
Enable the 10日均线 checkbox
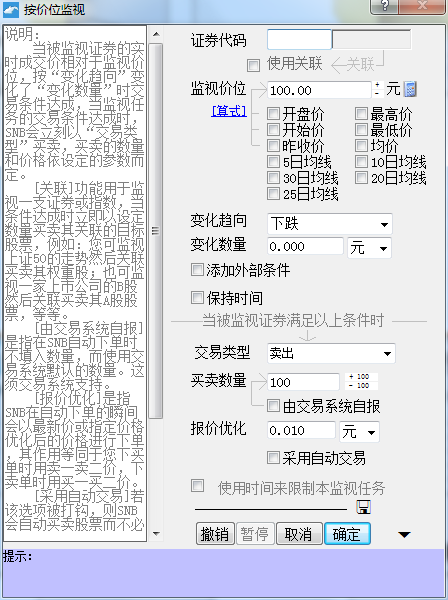[x=361, y=161]
